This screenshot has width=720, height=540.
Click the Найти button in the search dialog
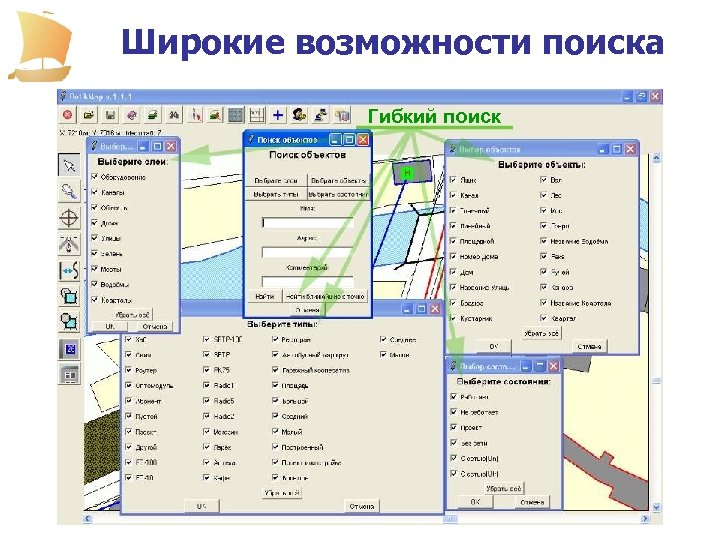[265, 297]
